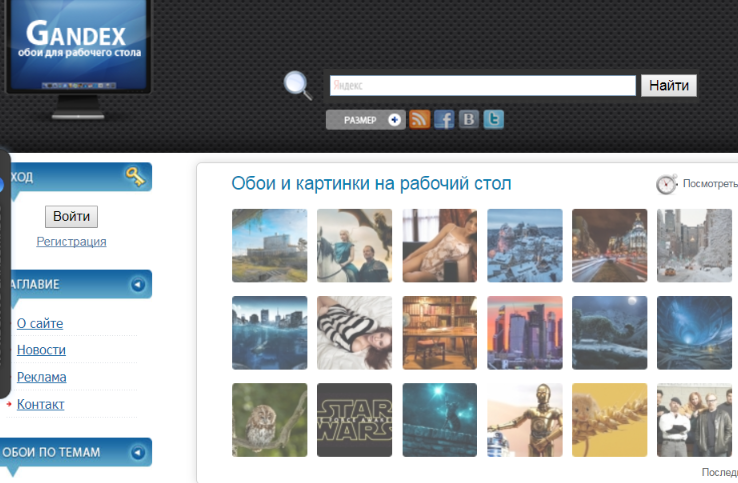
Task: Click the golden key login icon
Action: coord(135,177)
